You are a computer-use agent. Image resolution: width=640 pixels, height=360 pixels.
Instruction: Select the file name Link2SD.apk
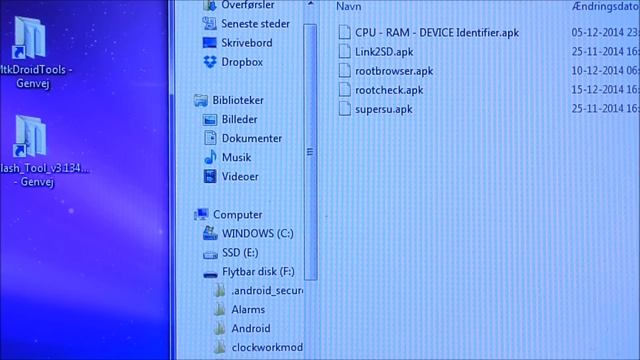[x=384, y=52]
